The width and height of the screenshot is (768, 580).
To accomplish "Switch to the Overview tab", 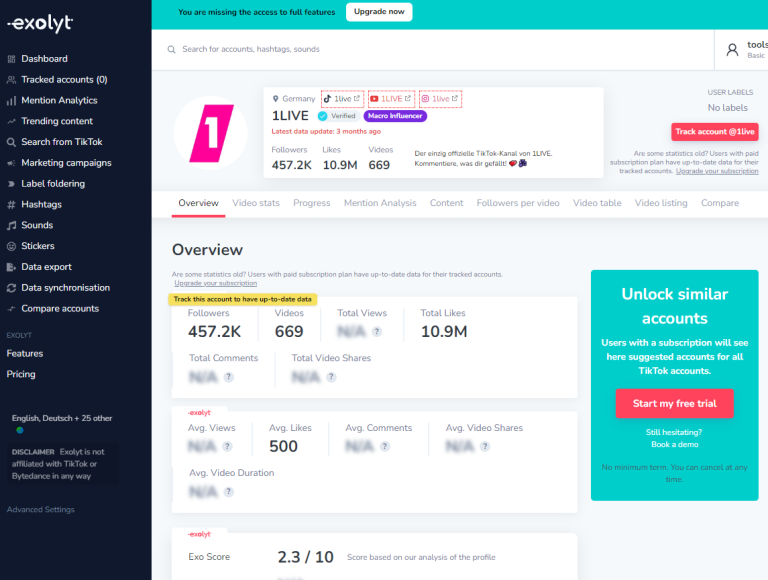I will point(198,203).
